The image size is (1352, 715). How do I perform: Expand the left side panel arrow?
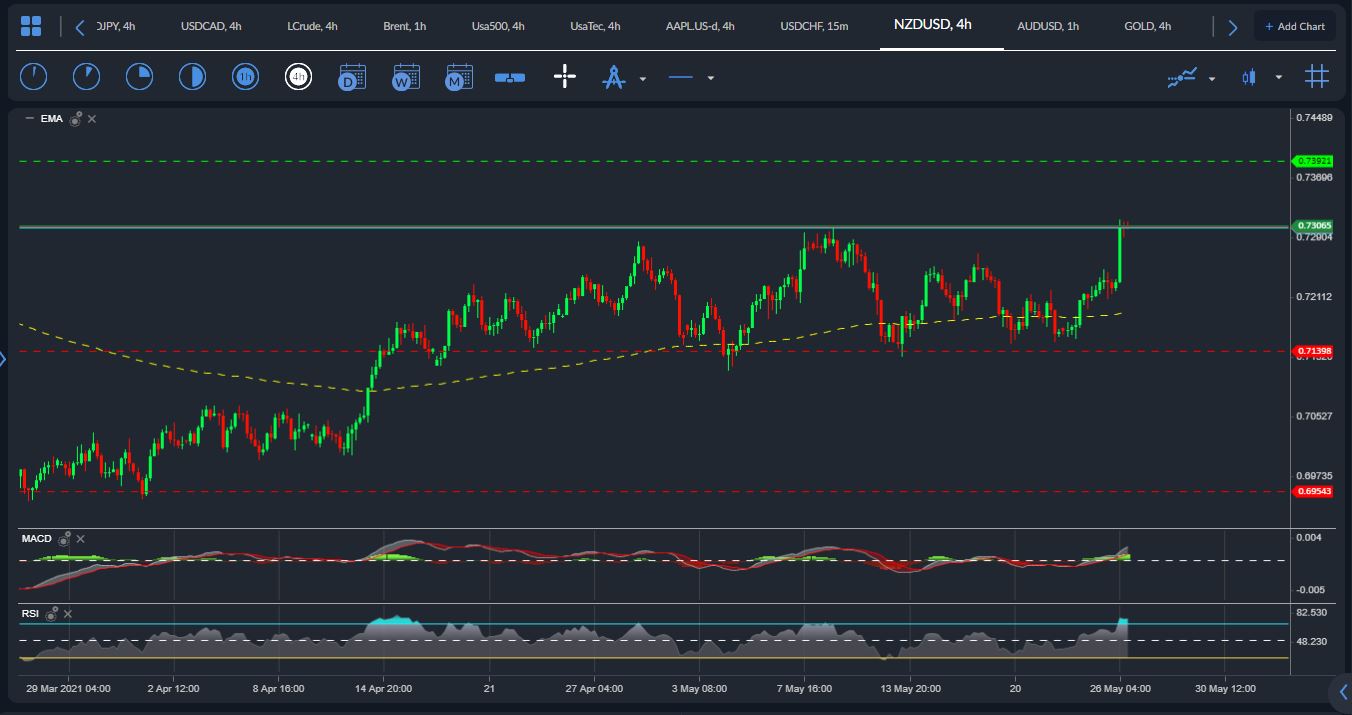(x=3, y=358)
